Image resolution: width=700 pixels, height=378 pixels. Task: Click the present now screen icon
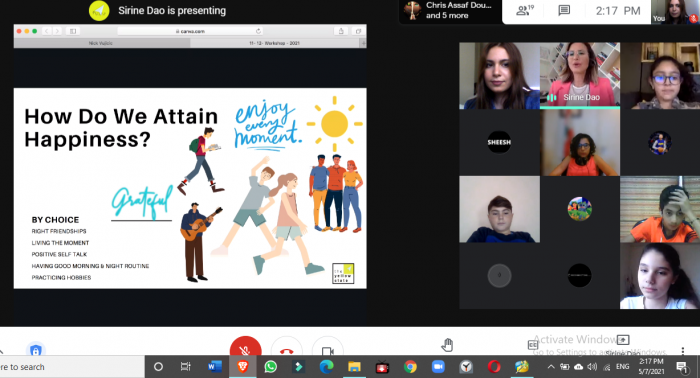click(x=623, y=340)
